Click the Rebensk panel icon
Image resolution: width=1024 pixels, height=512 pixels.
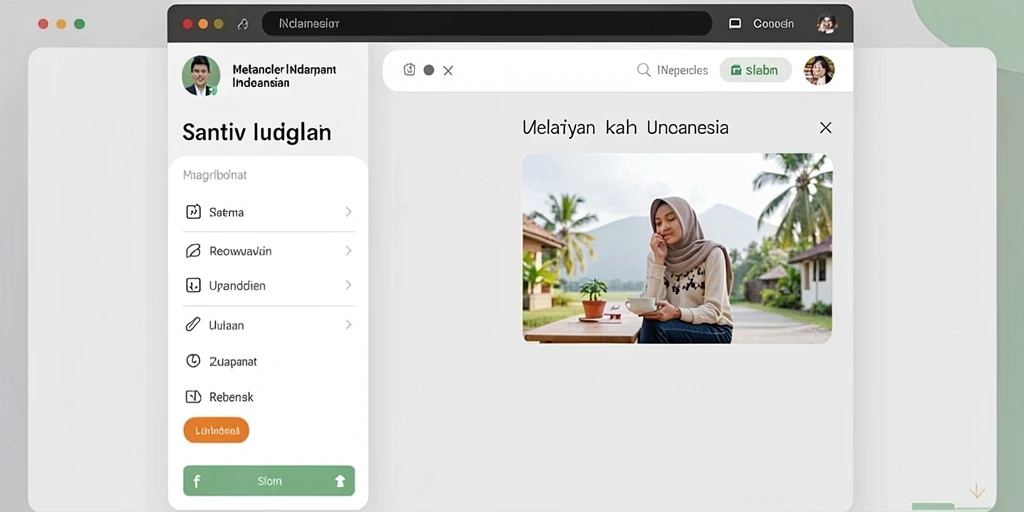(x=193, y=396)
